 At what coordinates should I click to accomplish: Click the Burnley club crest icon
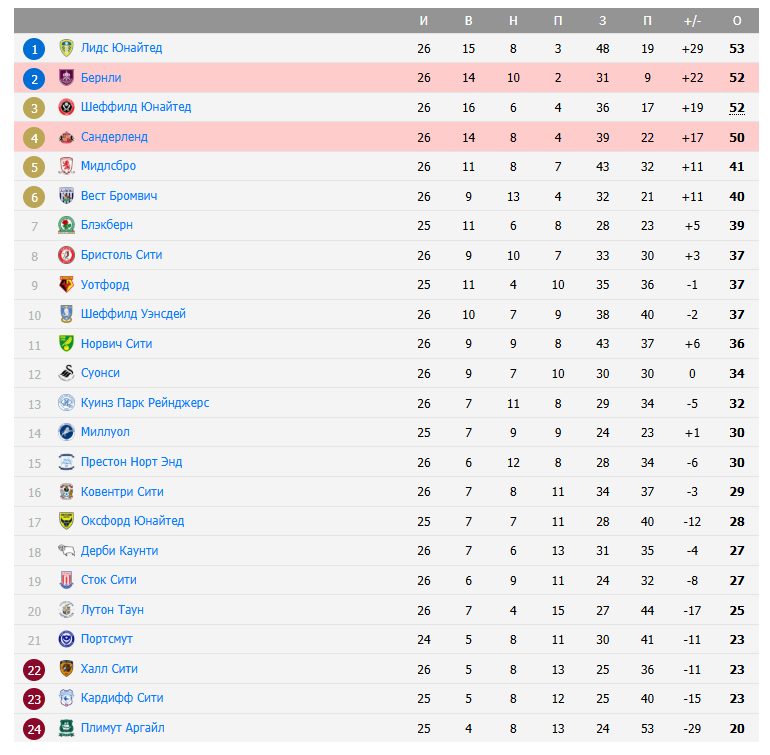tap(66, 78)
